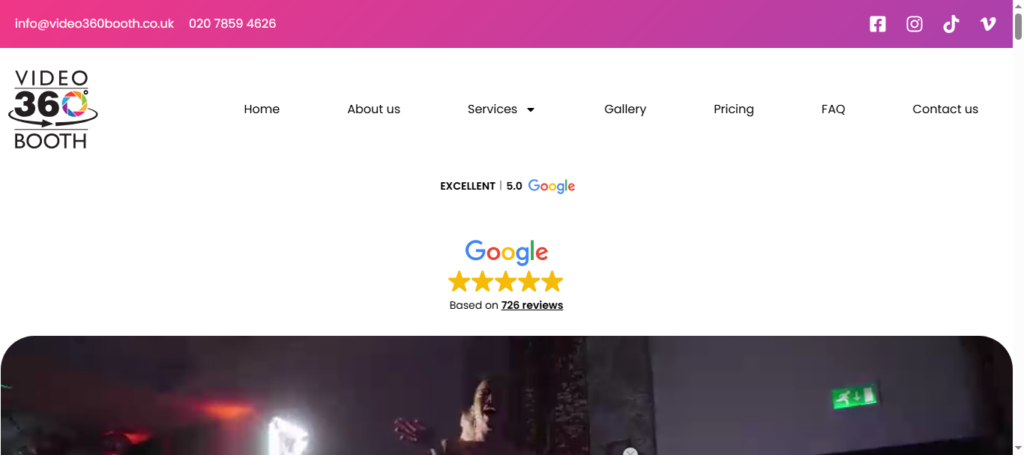This screenshot has width=1024, height=455.
Task: Open the Vimeo channel icon
Action: tap(988, 24)
